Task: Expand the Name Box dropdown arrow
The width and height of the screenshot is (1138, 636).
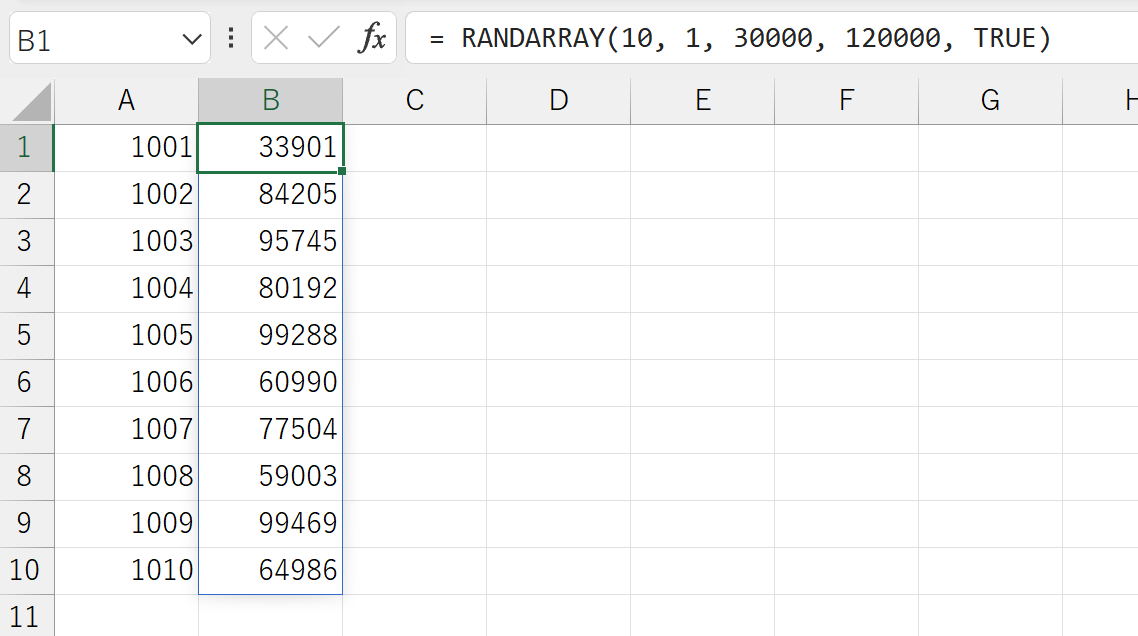Action: [192, 39]
